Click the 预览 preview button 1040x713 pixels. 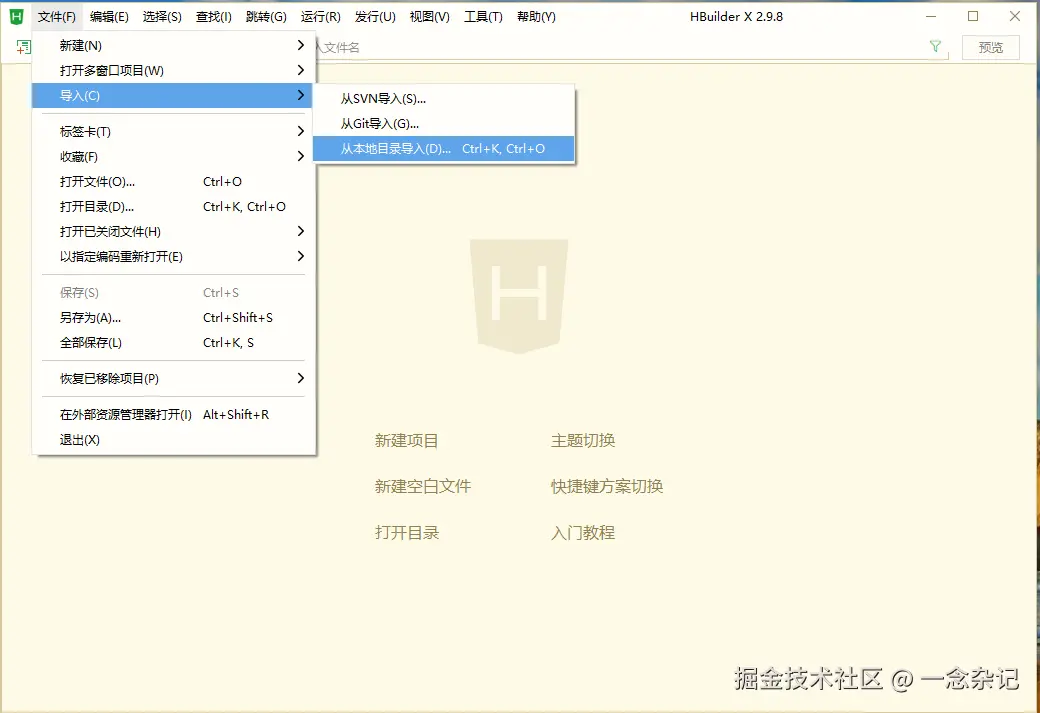tap(990, 48)
